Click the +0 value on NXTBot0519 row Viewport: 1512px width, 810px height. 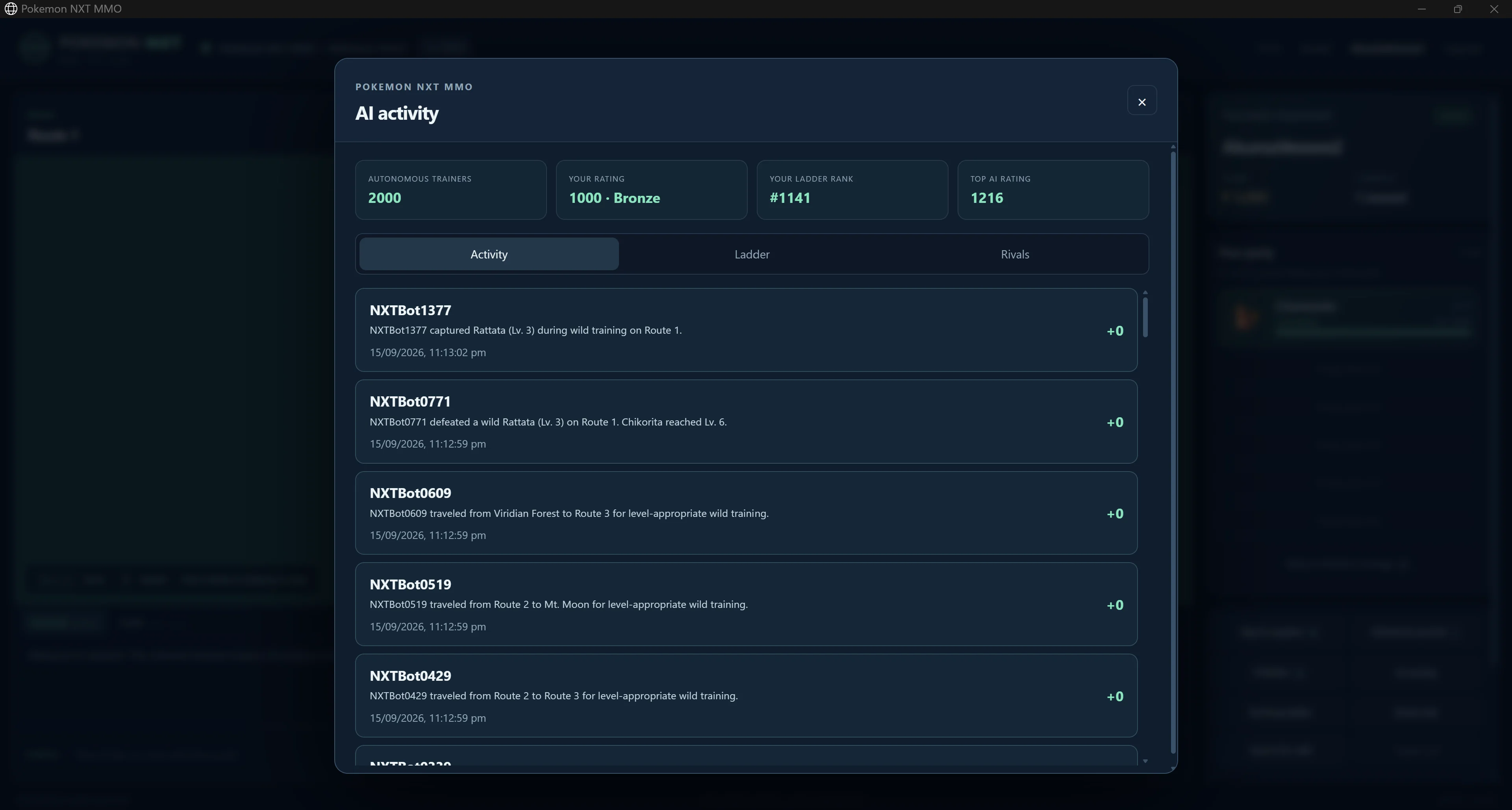(x=1115, y=605)
